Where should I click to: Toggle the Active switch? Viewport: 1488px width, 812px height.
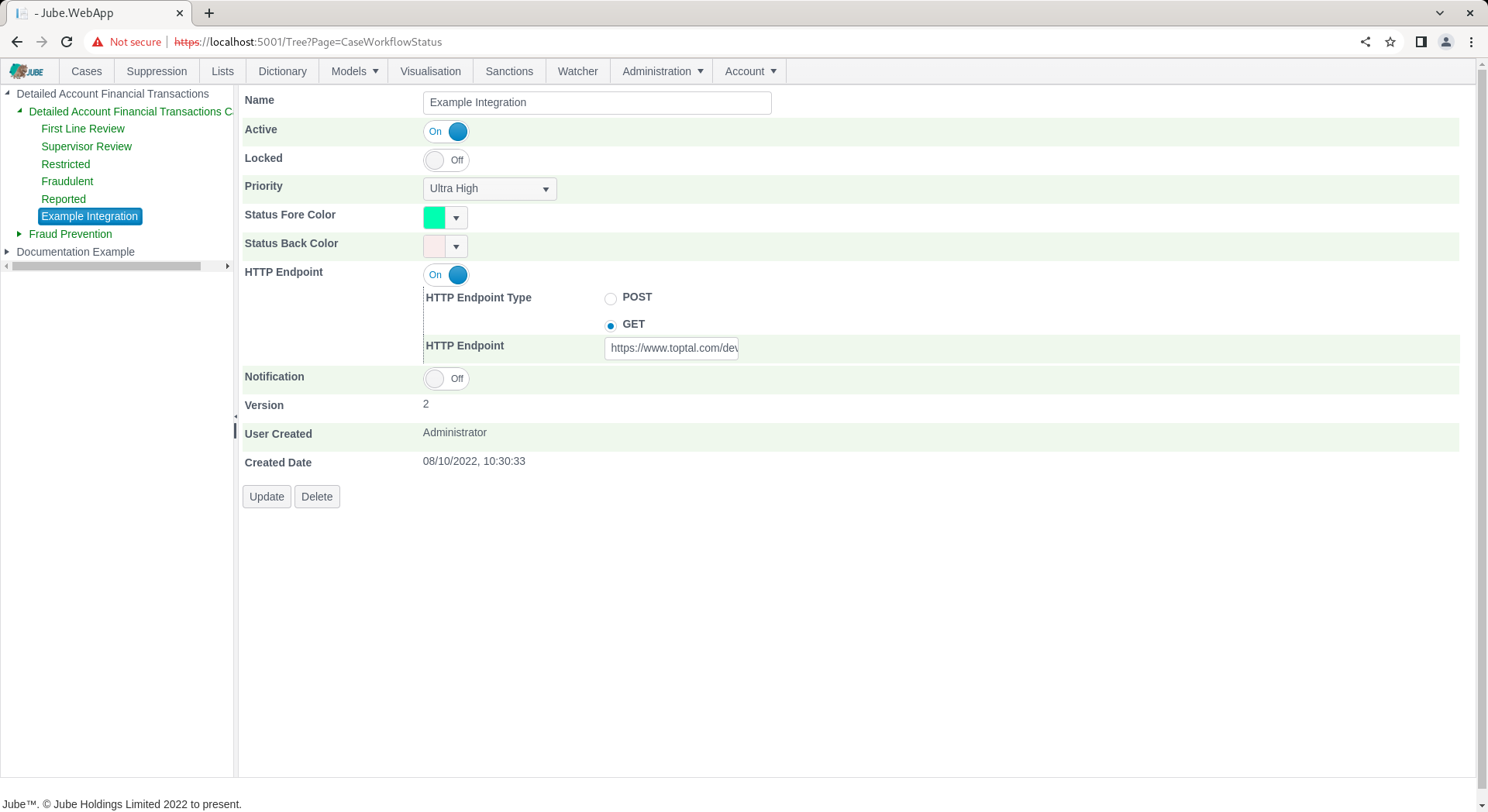[x=446, y=132]
